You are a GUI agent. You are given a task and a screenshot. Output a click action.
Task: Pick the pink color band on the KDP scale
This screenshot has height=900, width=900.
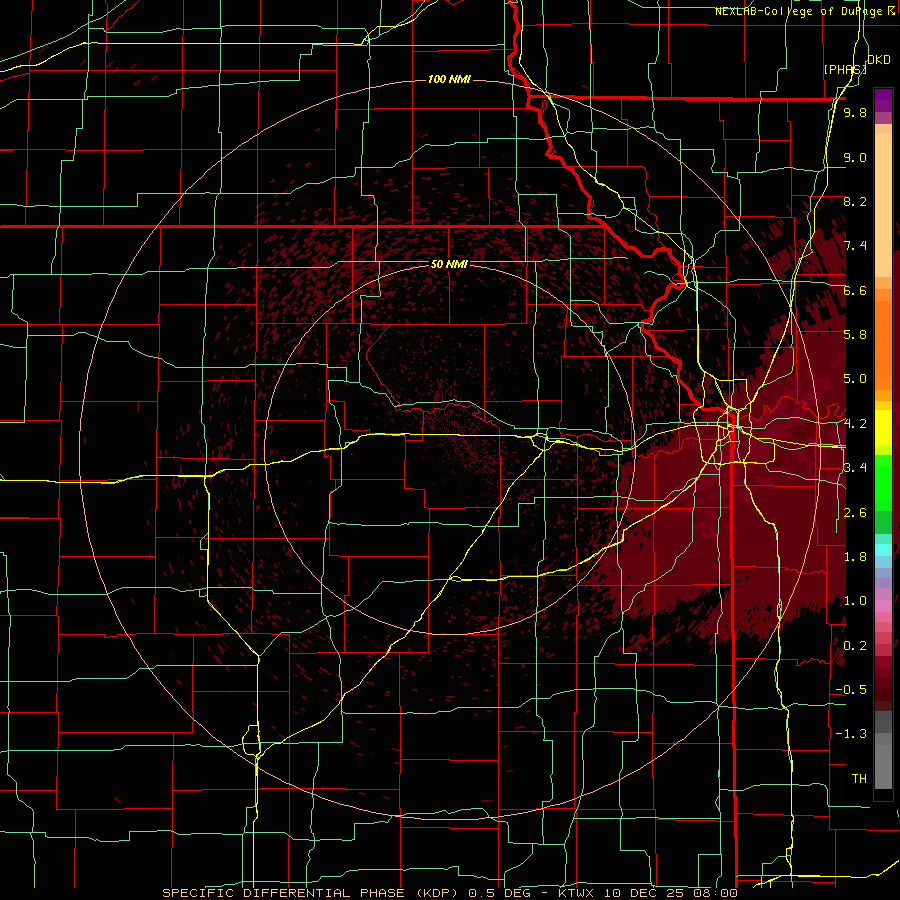(883, 606)
